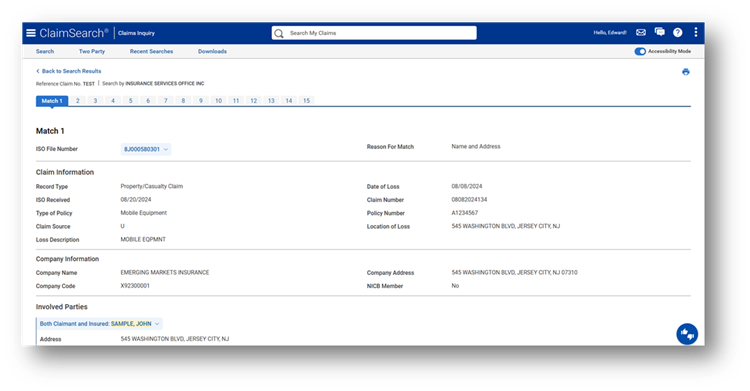Viewport: 750px width, 391px height.
Task: Click into Search My Claims field
Action: pos(374,33)
